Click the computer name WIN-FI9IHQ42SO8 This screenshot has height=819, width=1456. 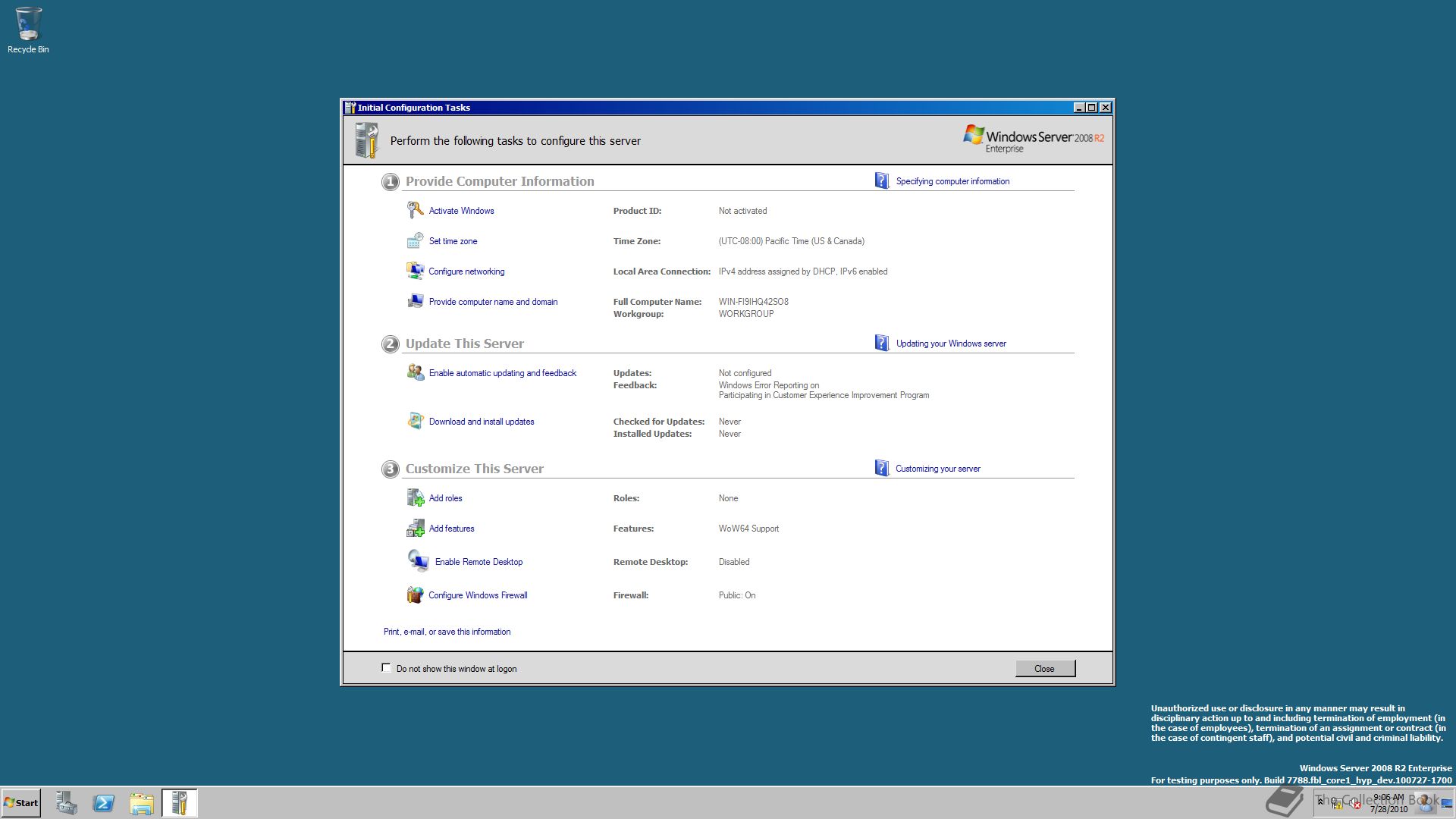pos(753,302)
